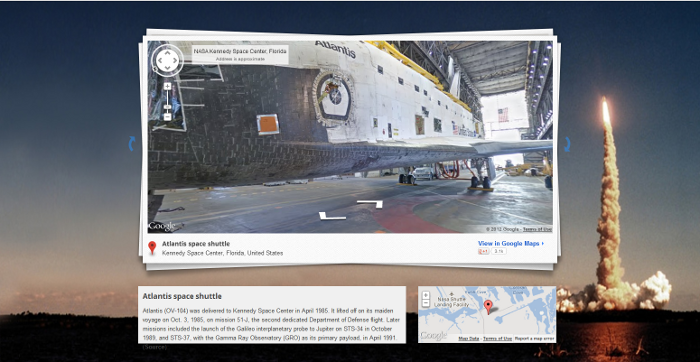
Task: Open Street View Terms of Use link
Action: click(x=538, y=229)
